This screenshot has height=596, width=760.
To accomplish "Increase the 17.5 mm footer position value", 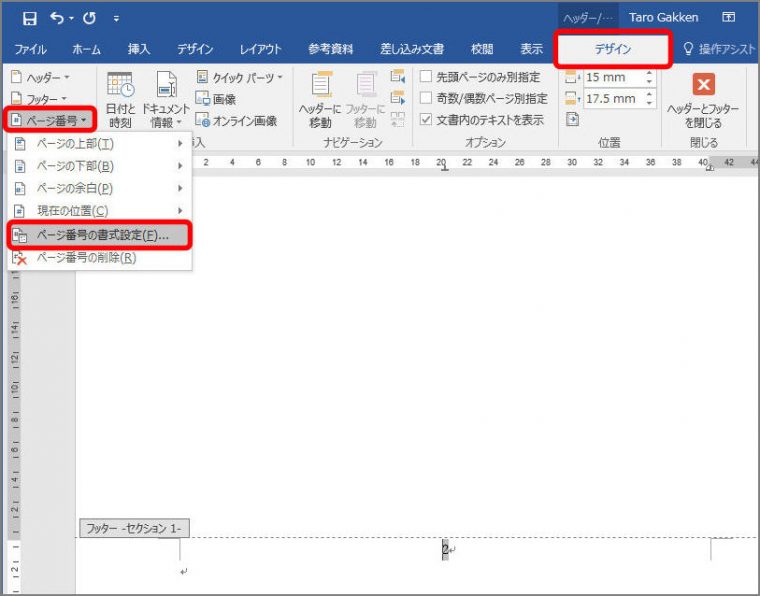I will (649, 94).
